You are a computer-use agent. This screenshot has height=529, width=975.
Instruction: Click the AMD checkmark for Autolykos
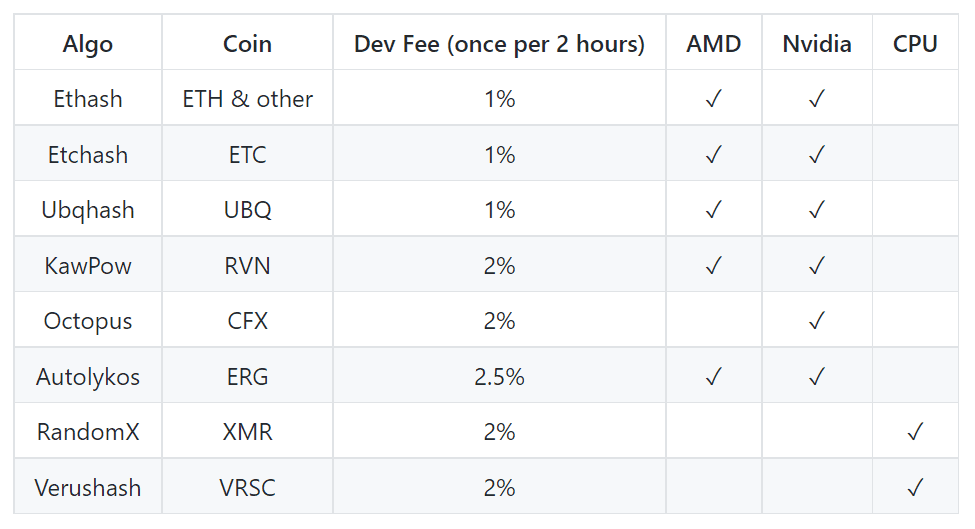click(x=714, y=377)
